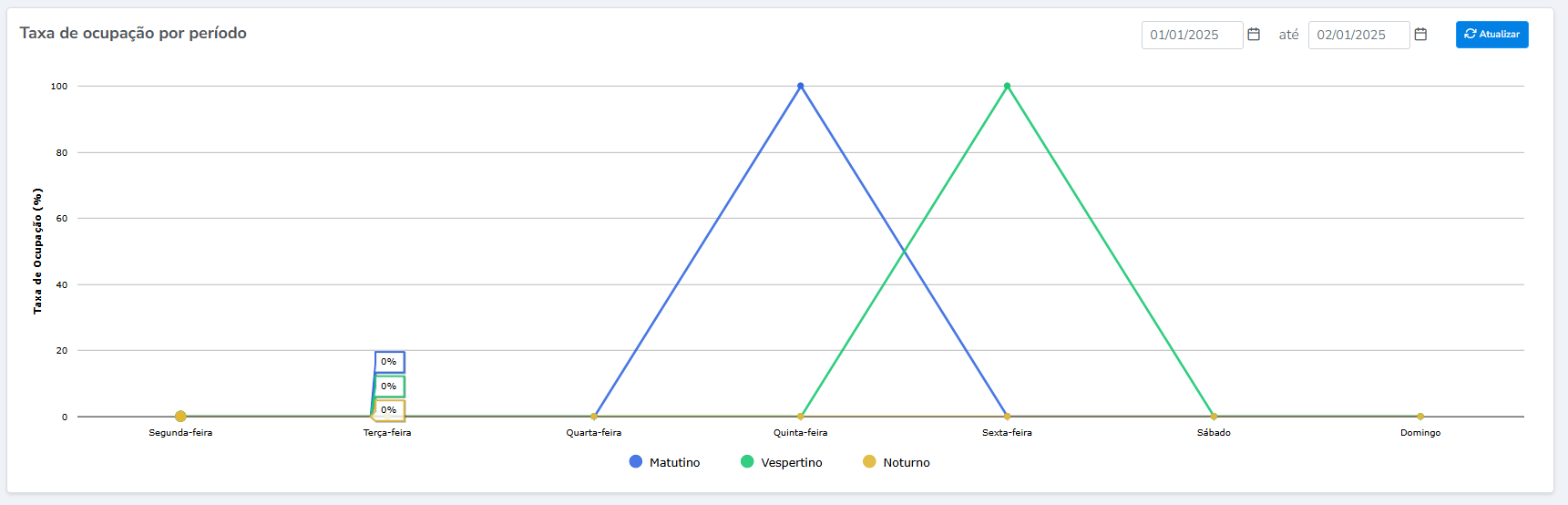This screenshot has height=505, width=1568.
Task: Open the calendar picker for the end date
Action: point(1420,35)
